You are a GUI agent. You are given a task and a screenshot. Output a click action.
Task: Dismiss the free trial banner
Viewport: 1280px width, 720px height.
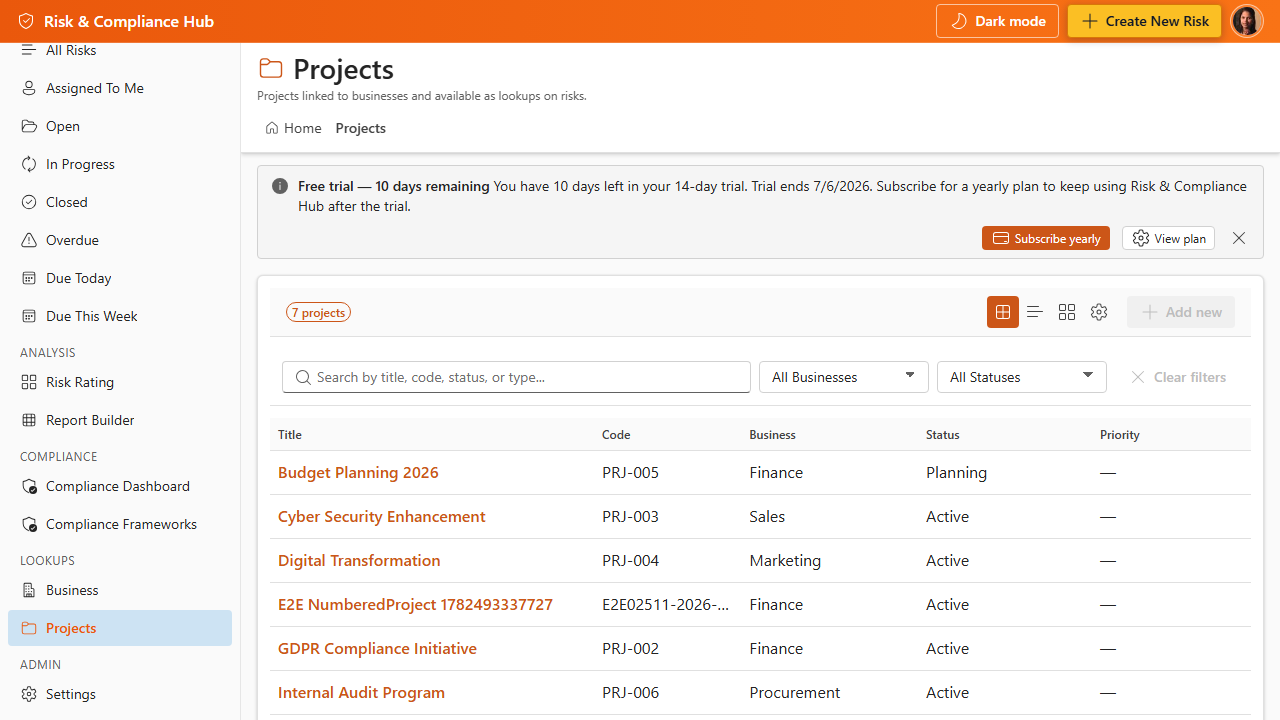point(1239,238)
